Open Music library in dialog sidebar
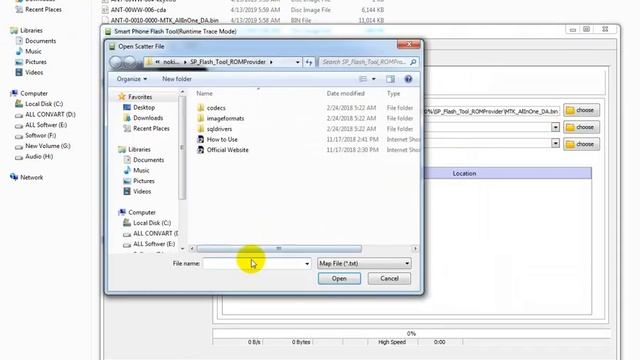 (141, 171)
